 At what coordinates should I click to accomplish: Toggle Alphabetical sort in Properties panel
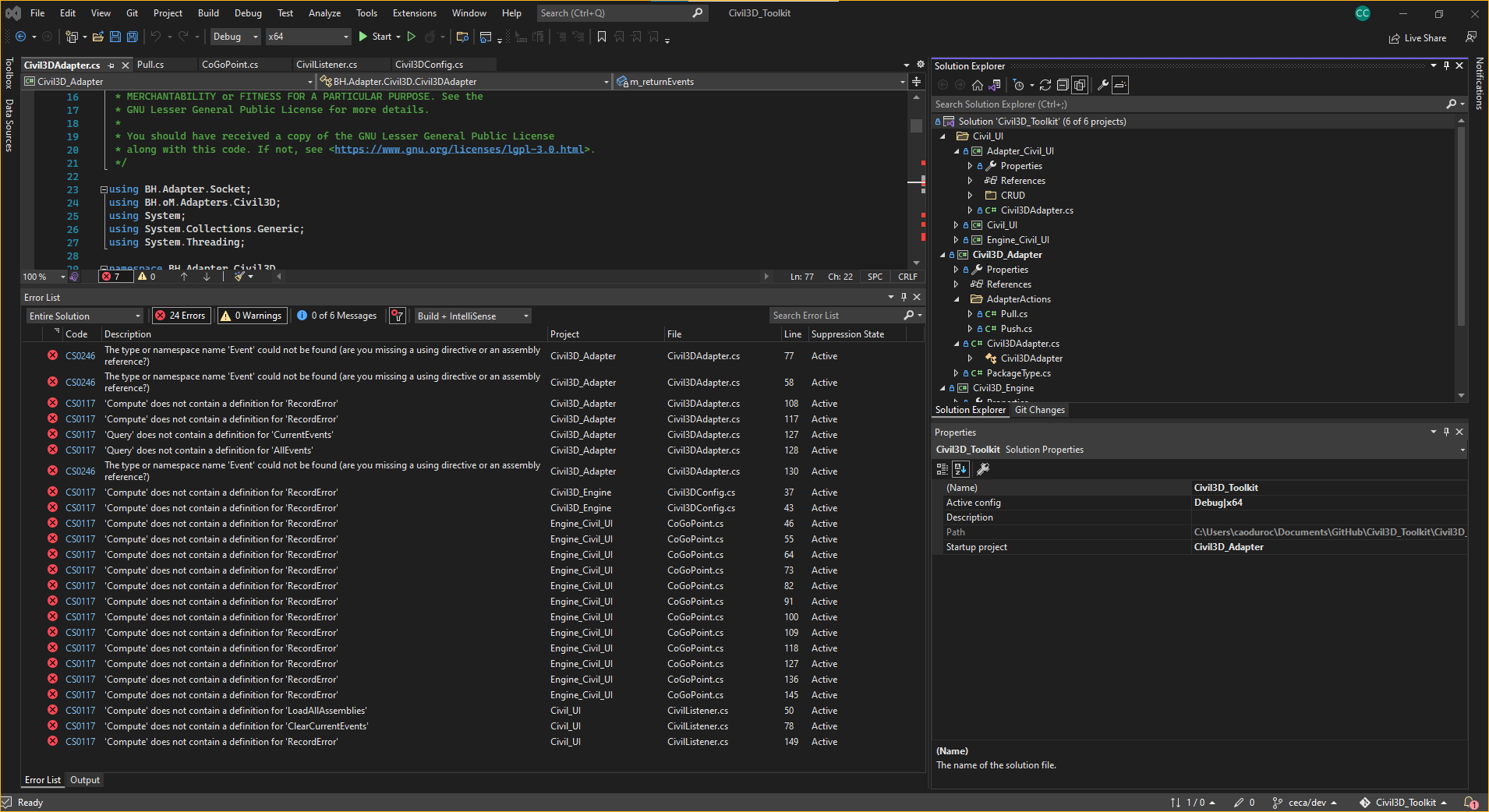click(x=961, y=469)
